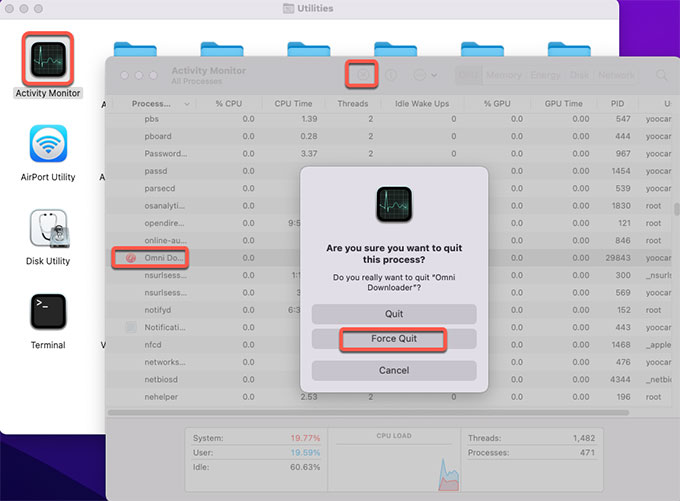Click PID 4344 of netbiosd

coord(620,379)
